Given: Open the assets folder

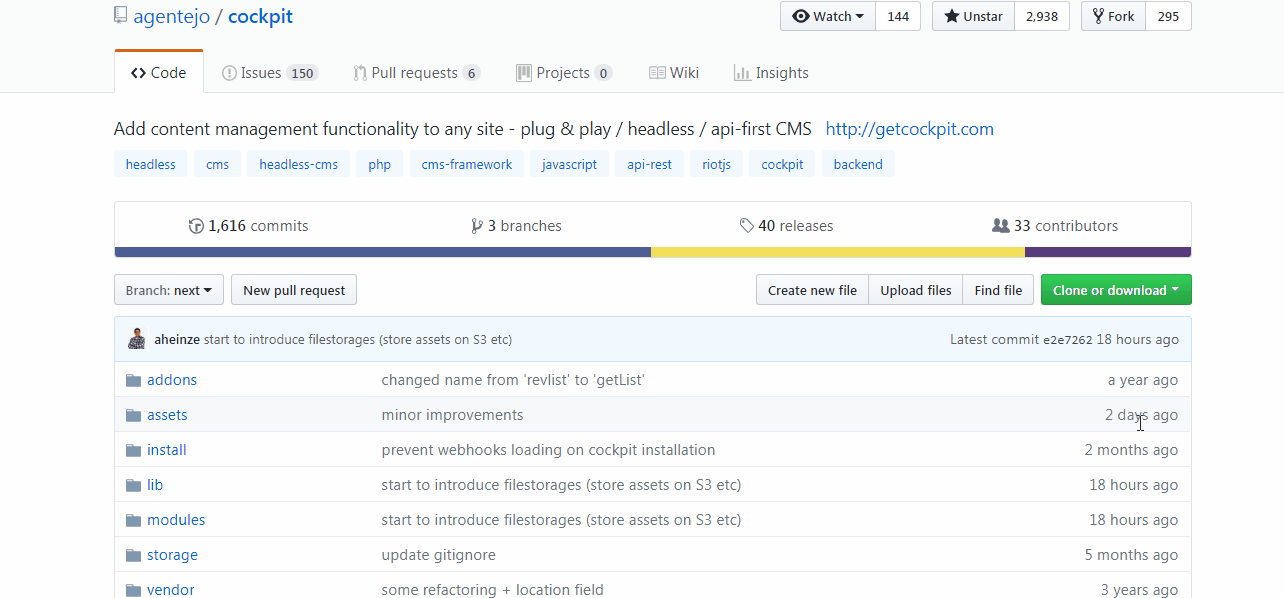Looking at the screenshot, I should tap(167, 415).
